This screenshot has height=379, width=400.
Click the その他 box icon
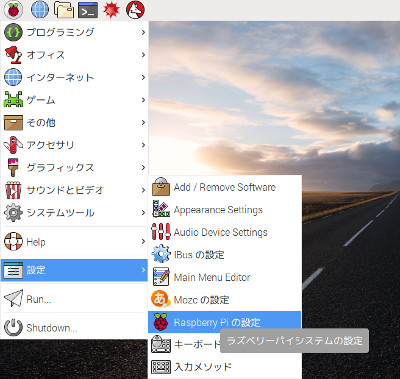pyautogui.click(x=13, y=122)
